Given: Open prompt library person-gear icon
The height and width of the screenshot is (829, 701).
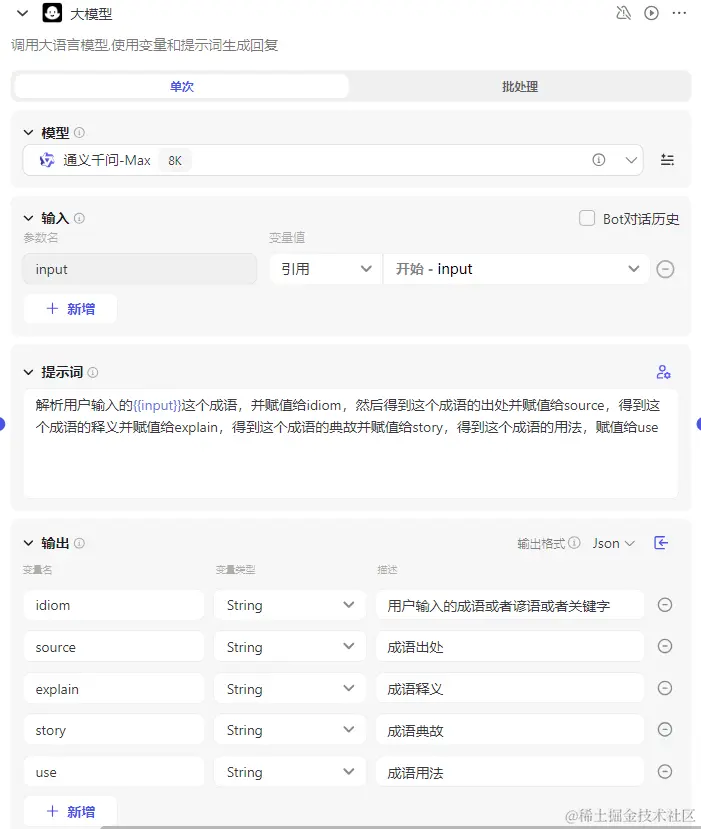Looking at the screenshot, I should coord(663,372).
